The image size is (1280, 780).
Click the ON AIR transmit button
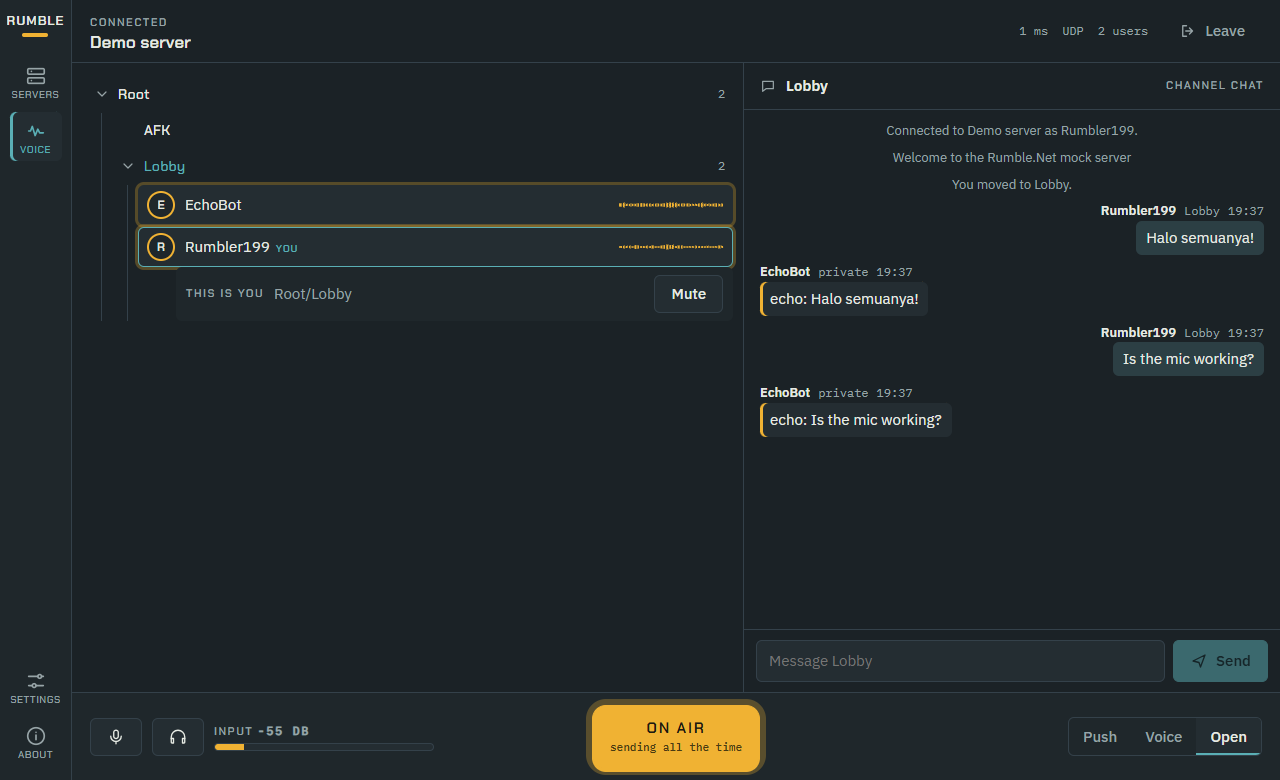[x=676, y=738]
